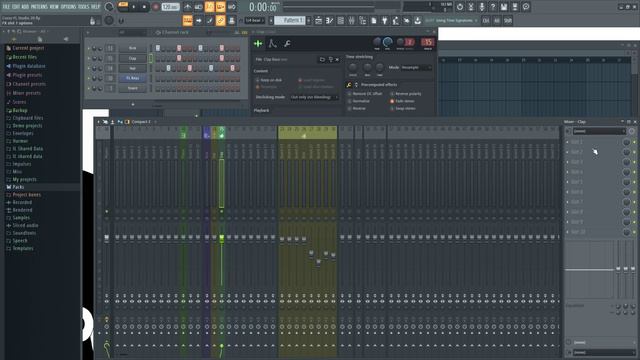Mute the Hat channel via green LED

[x=89, y=68]
